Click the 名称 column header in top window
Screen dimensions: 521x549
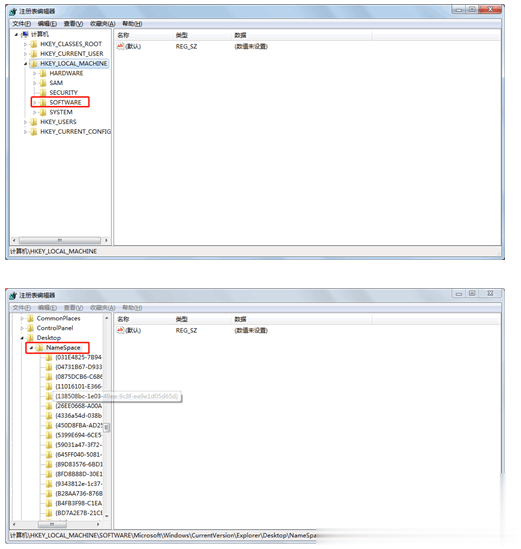pos(123,35)
